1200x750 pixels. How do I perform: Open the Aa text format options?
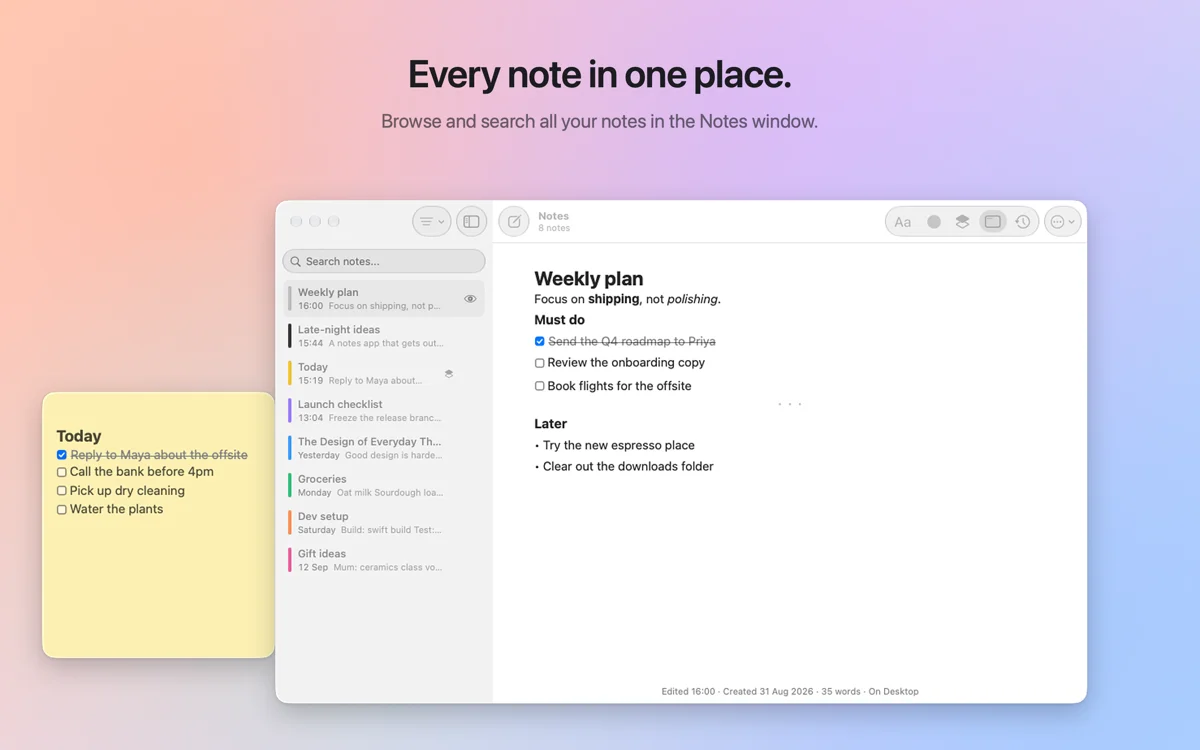tap(903, 222)
